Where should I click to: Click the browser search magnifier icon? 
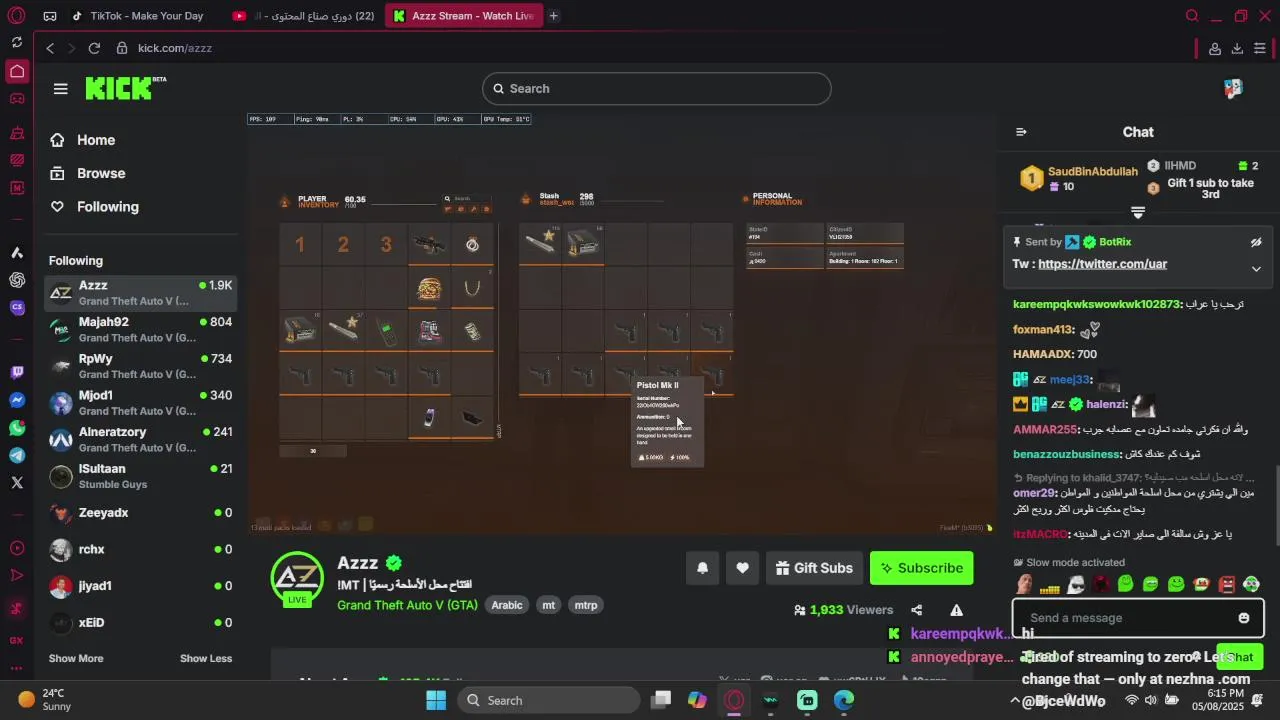coord(1192,16)
